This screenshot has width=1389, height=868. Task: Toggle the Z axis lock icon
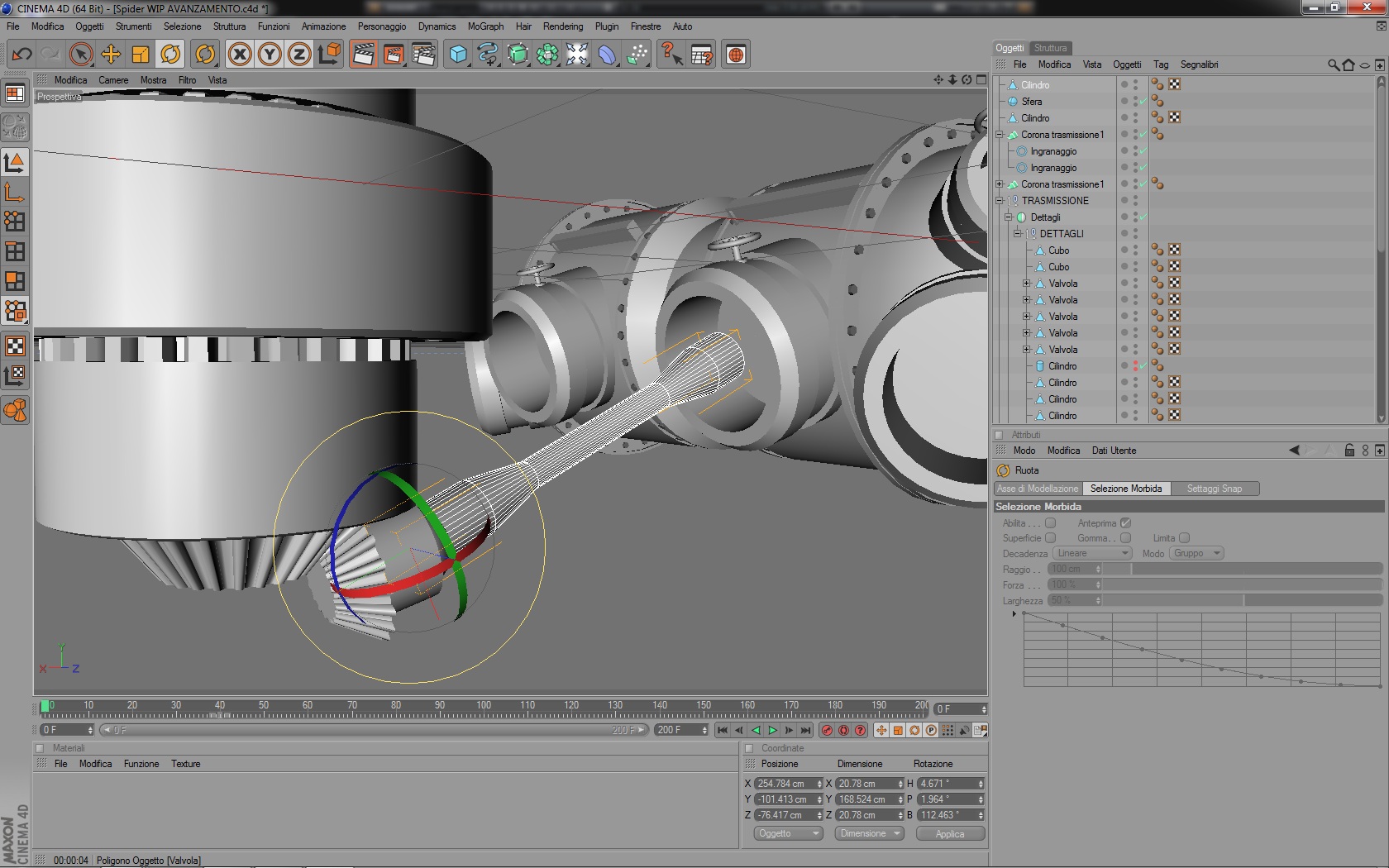(x=299, y=55)
